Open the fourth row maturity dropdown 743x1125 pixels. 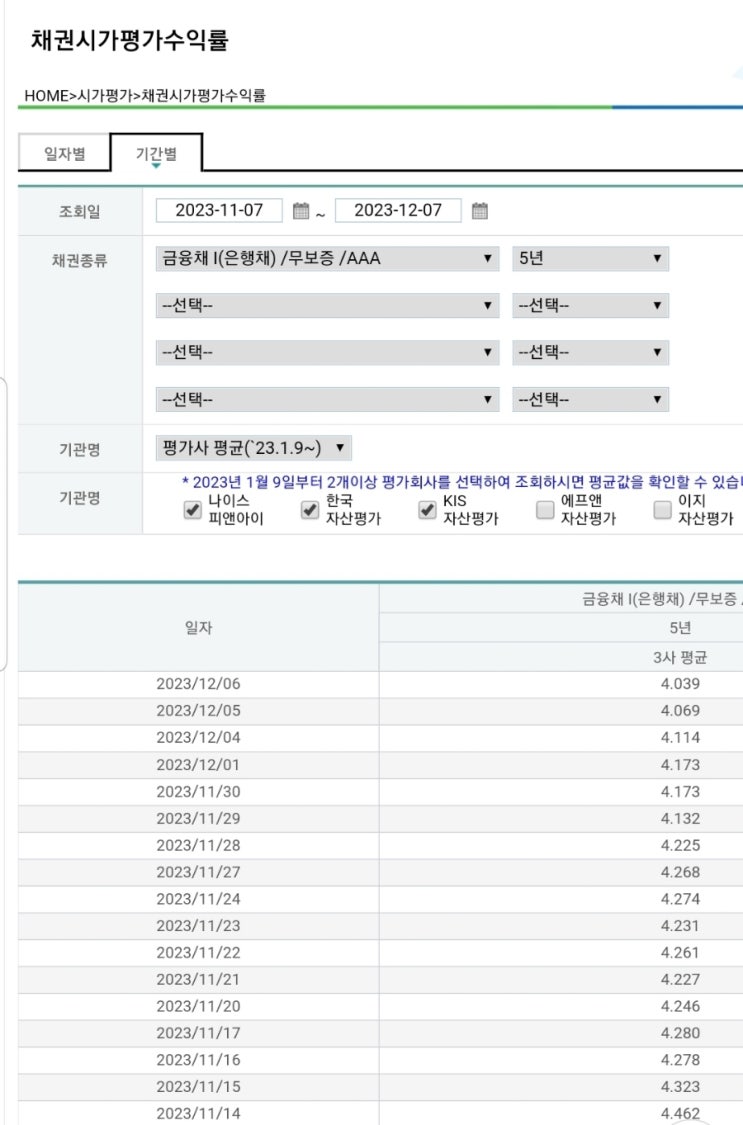coord(590,400)
